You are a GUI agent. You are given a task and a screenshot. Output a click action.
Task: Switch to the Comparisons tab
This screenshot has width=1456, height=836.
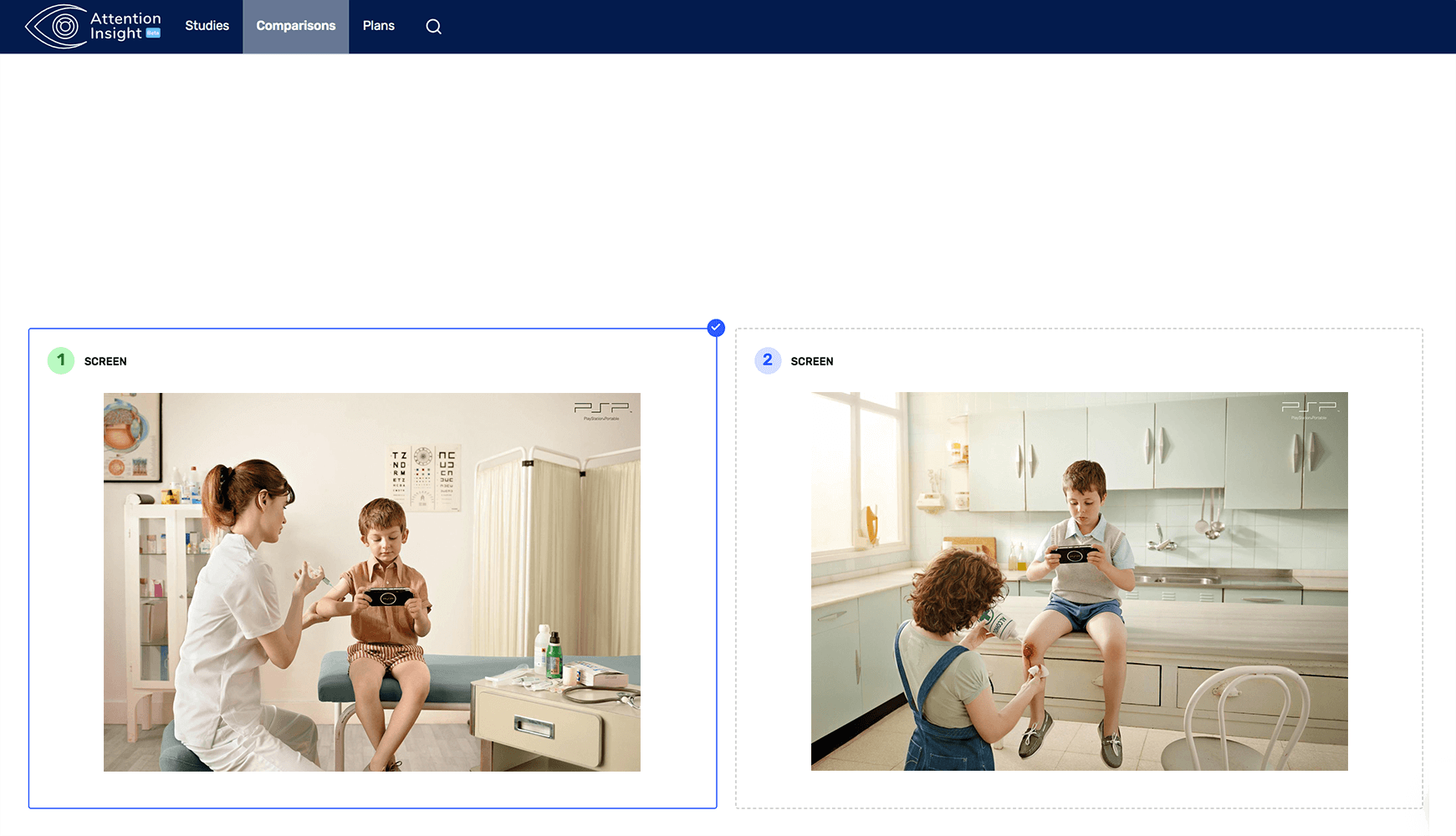click(296, 26)
